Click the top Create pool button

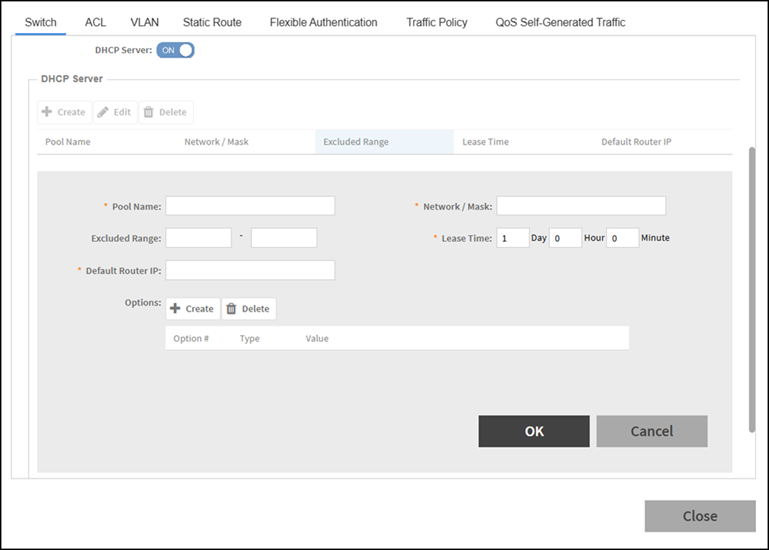point(64,112)
